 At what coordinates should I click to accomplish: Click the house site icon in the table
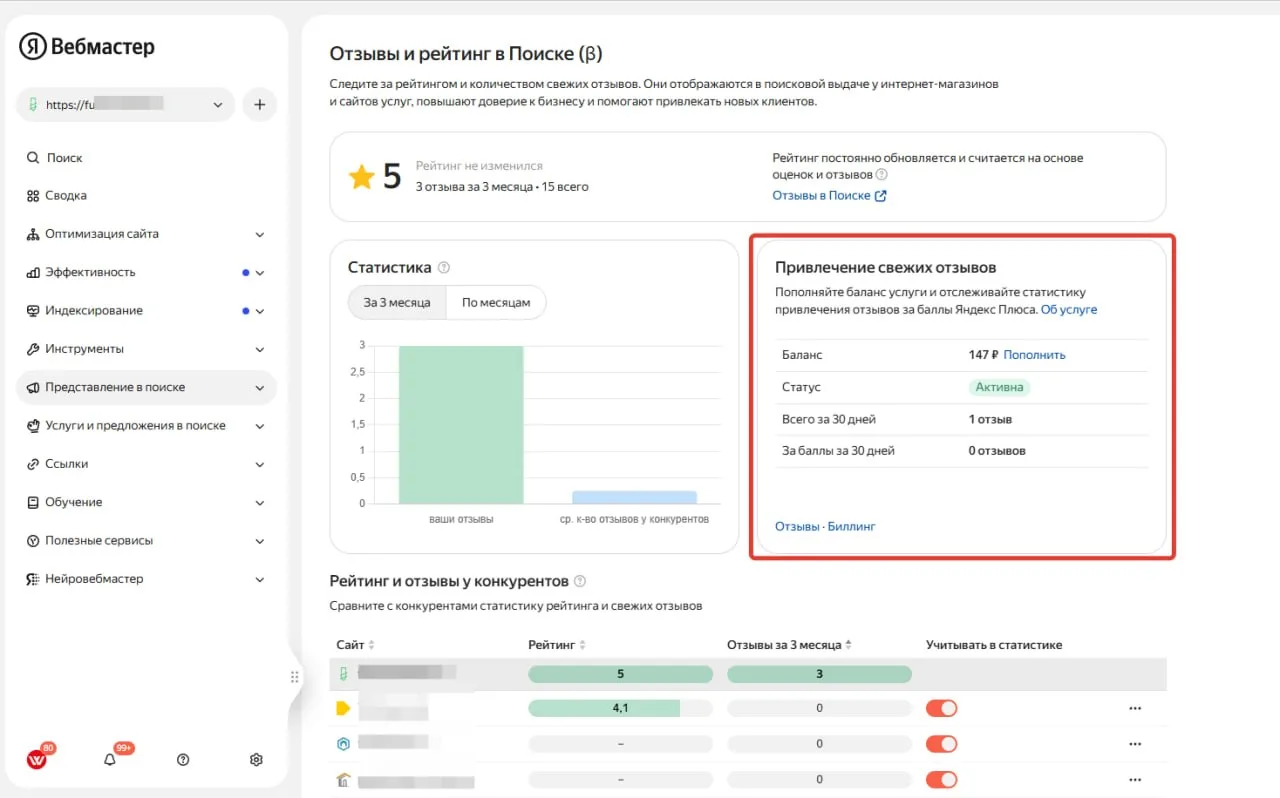pos(342,779)
